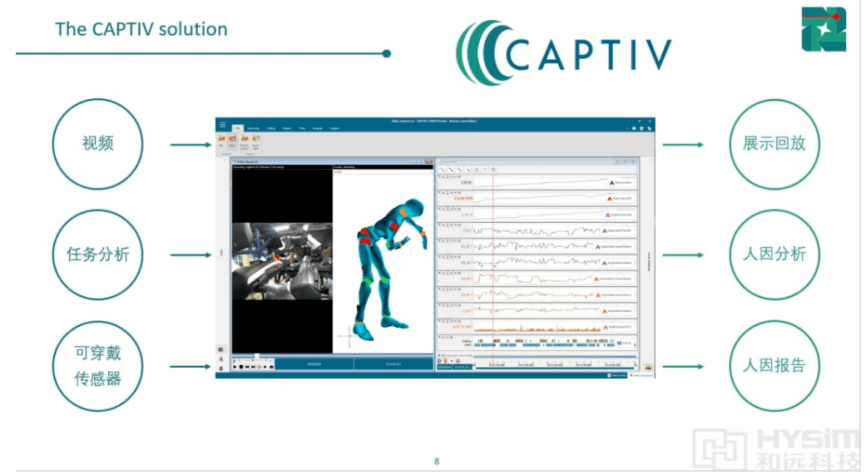Stop the video sequence playback
866x475 pixels.
[x=241, y=366]
